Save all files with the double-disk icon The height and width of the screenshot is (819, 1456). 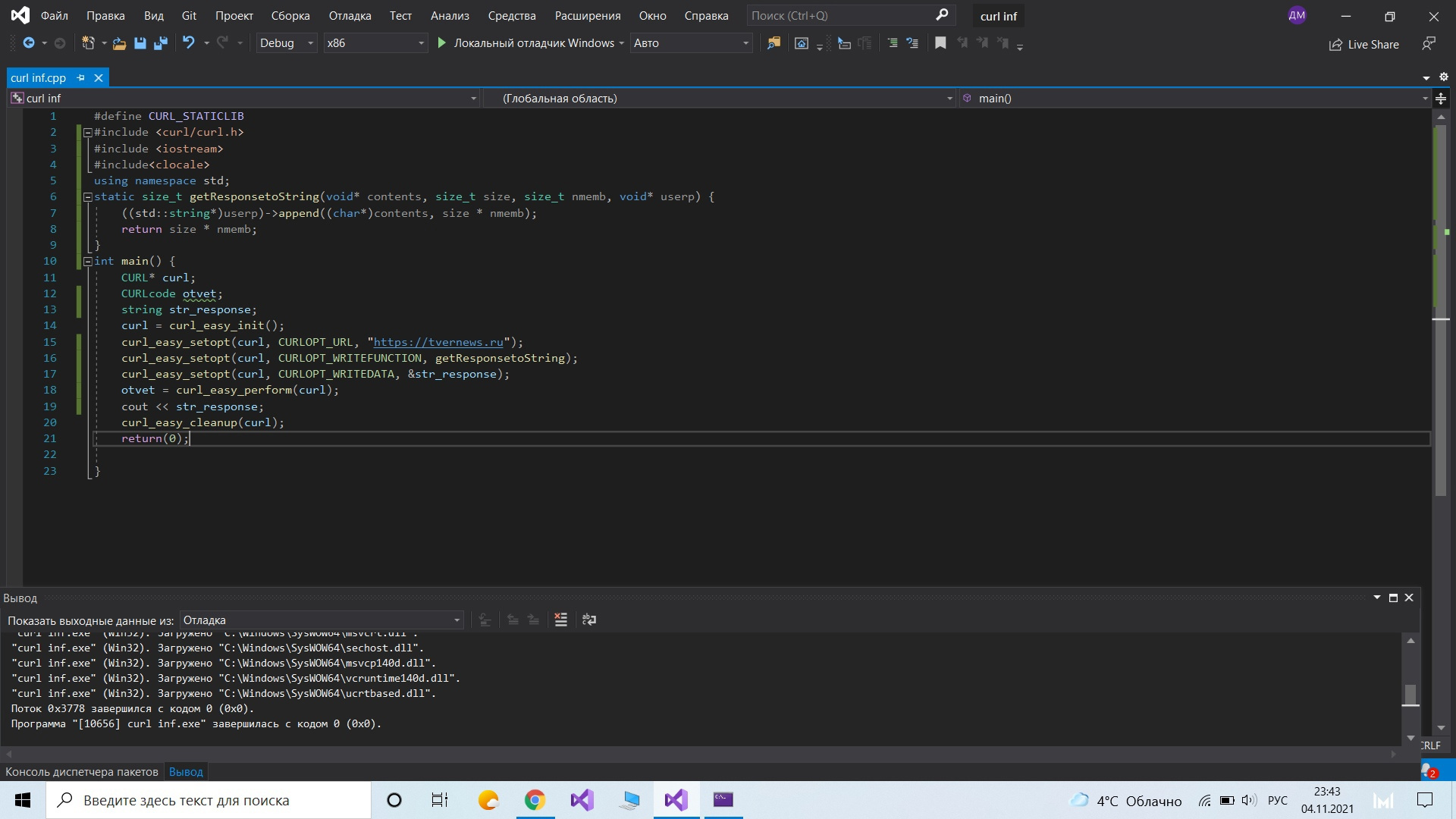click(161, 43)
